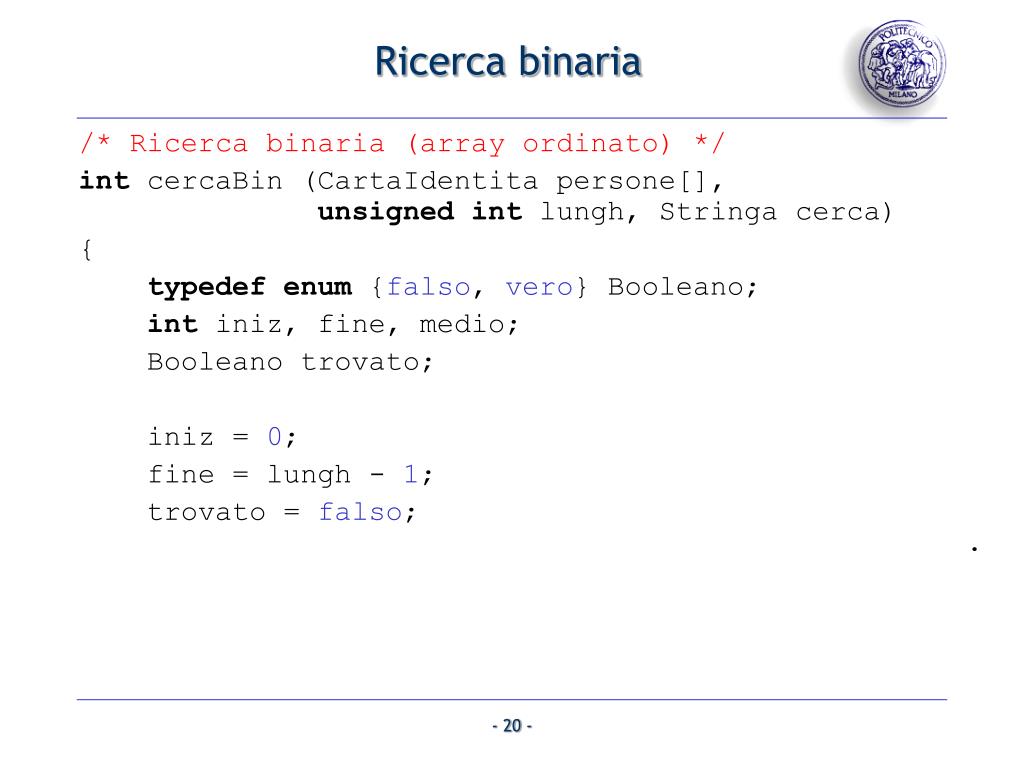The width and height of the screenshot is (1024, 768).
Task: Click the 'iniz = 0;' assignment
Action: (x=222, y=437)
